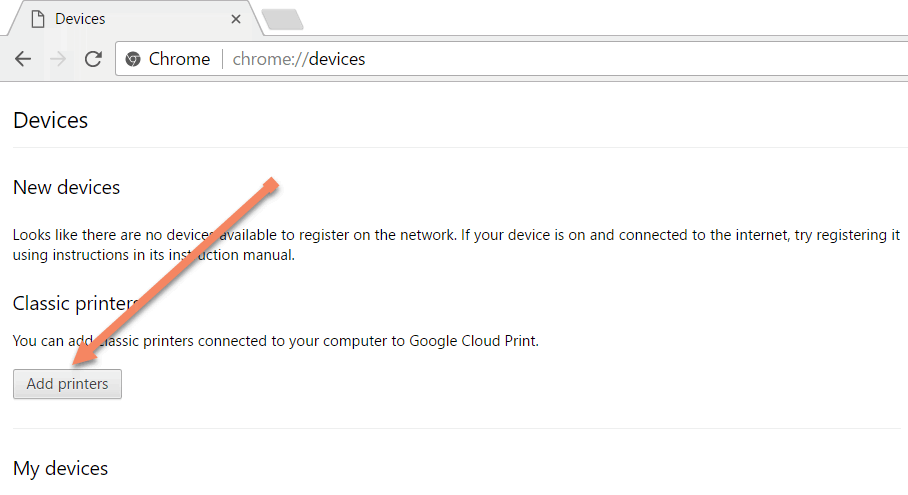Reload the chrome://devices page
This screenshot has height=495, width=908.
93,59
